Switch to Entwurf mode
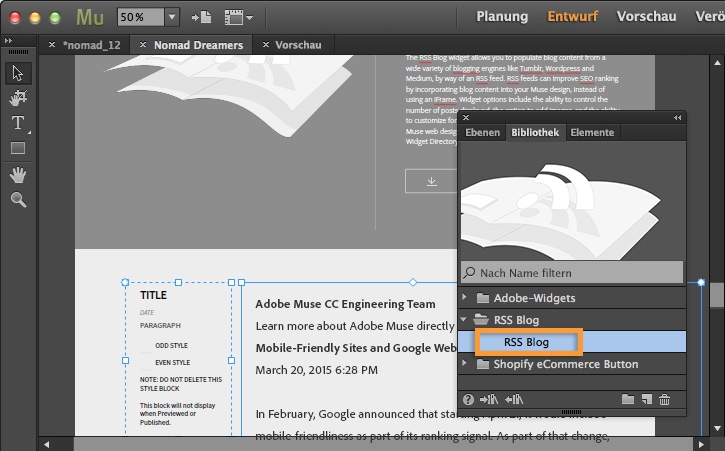Viewport: 725px width, 451px height. 572,17
